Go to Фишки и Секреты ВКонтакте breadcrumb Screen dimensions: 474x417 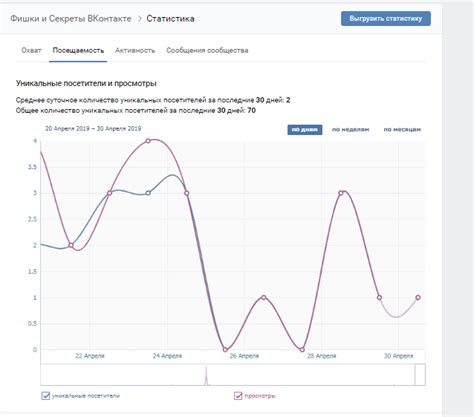71,19
